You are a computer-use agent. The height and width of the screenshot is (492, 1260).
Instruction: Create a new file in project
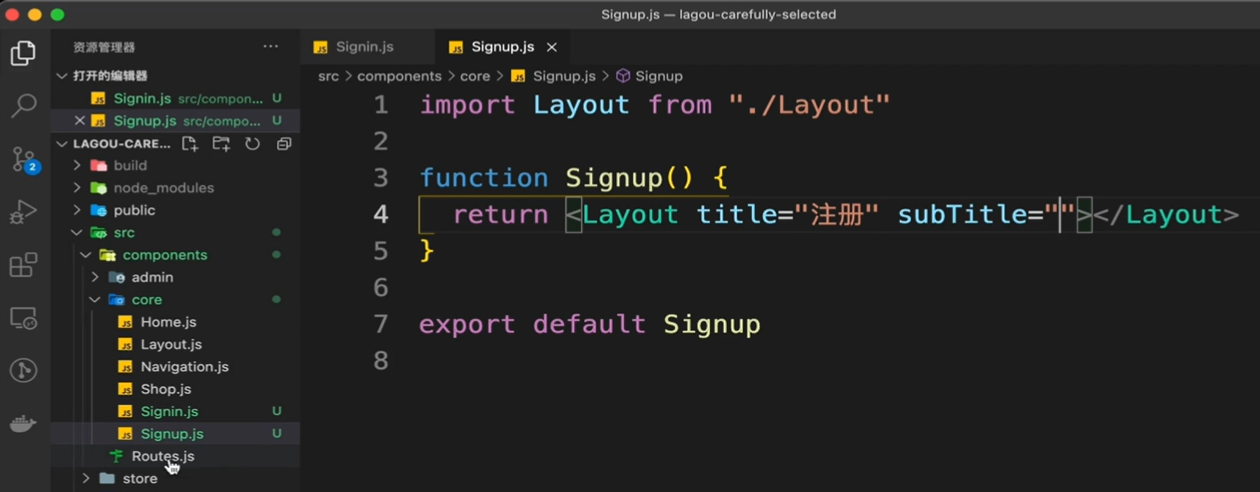pos(190,144)
